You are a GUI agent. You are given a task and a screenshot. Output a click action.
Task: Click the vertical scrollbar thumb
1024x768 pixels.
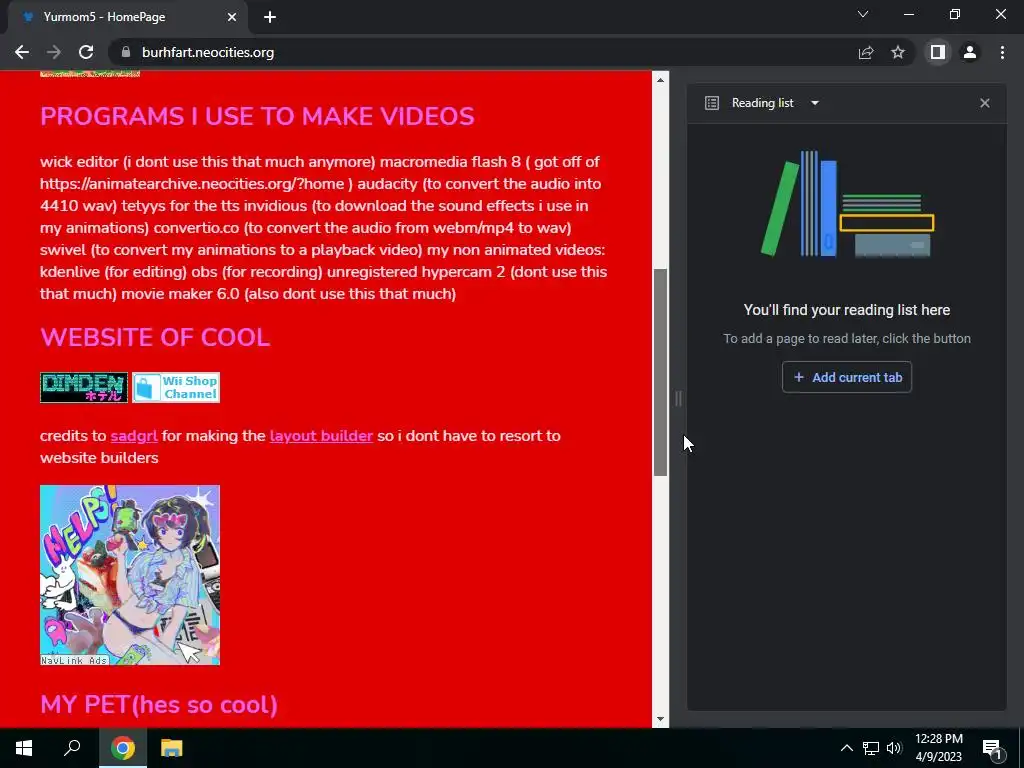coord(660,372)
